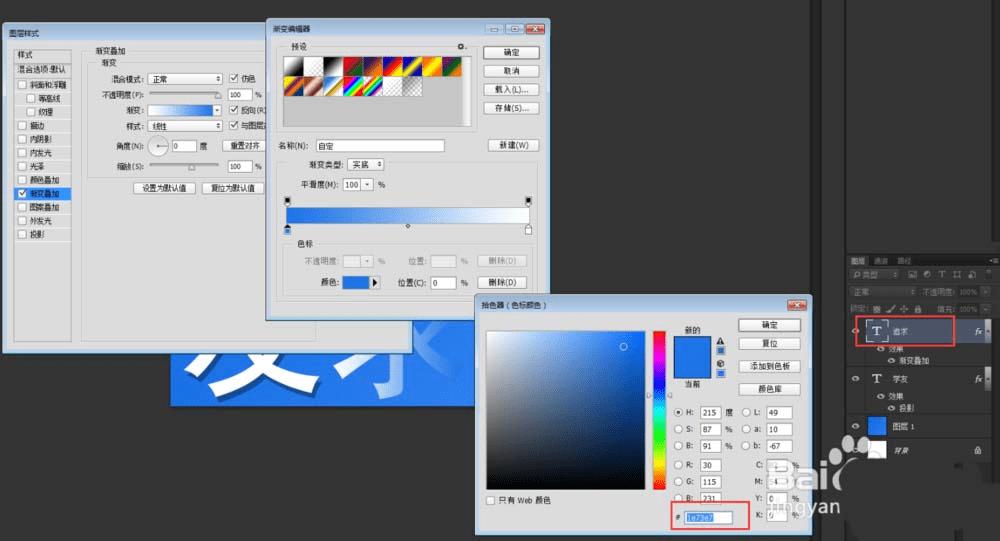Hide the 图层 1 layer with its eye icon
Viewport: 1000px width, 541px height.
855,426
